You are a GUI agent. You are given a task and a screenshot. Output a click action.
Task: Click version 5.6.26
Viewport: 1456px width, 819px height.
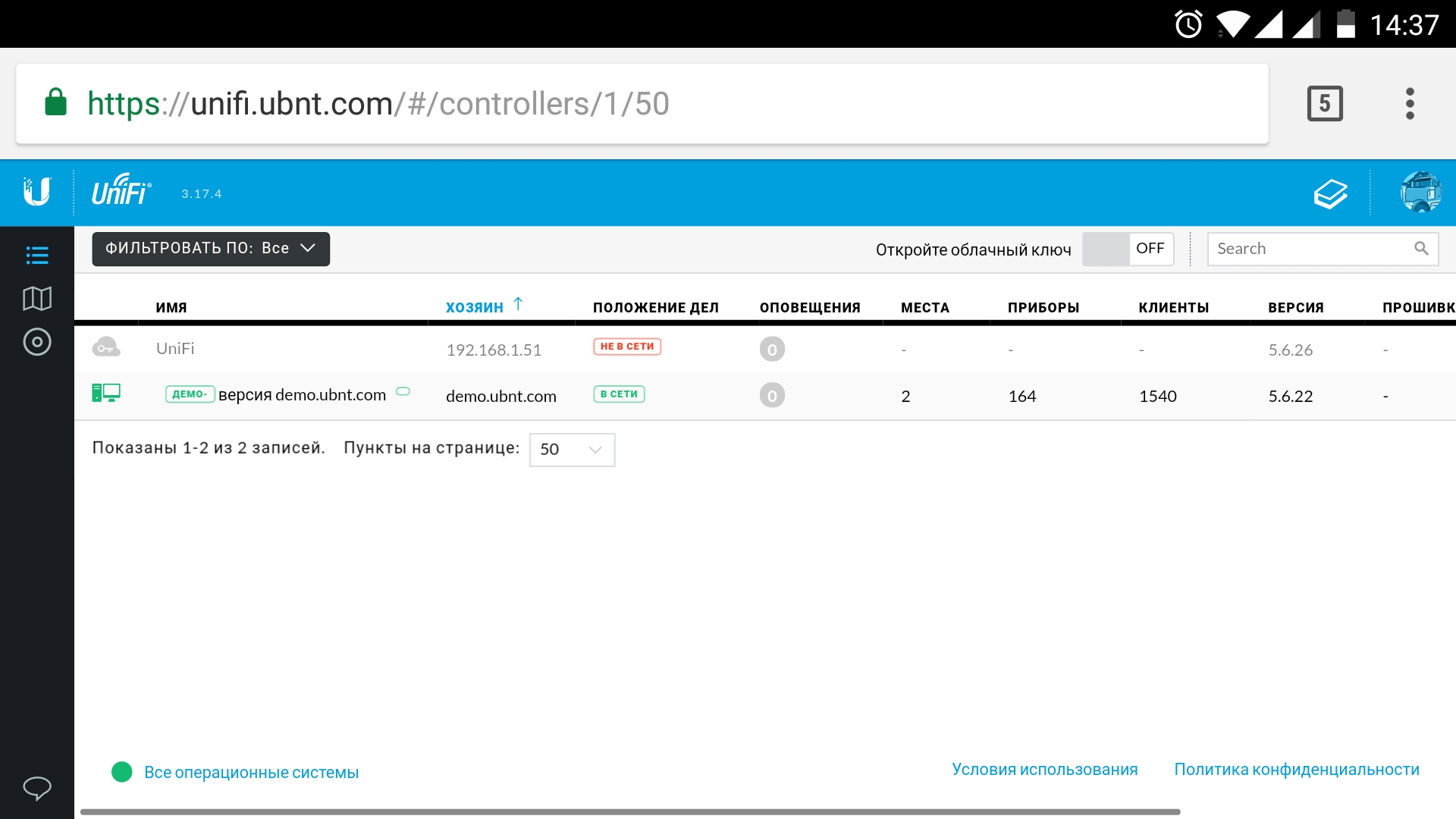[1291, 350]
